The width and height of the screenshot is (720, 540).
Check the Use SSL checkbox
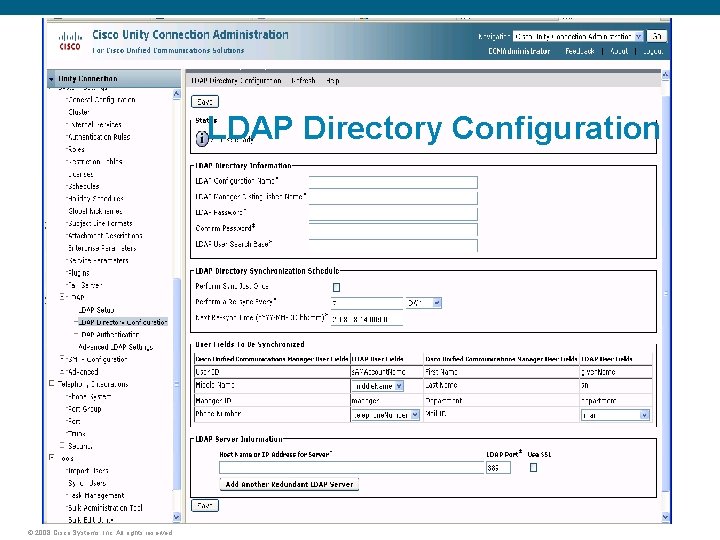pyautogui.click(x=533, y=467)
